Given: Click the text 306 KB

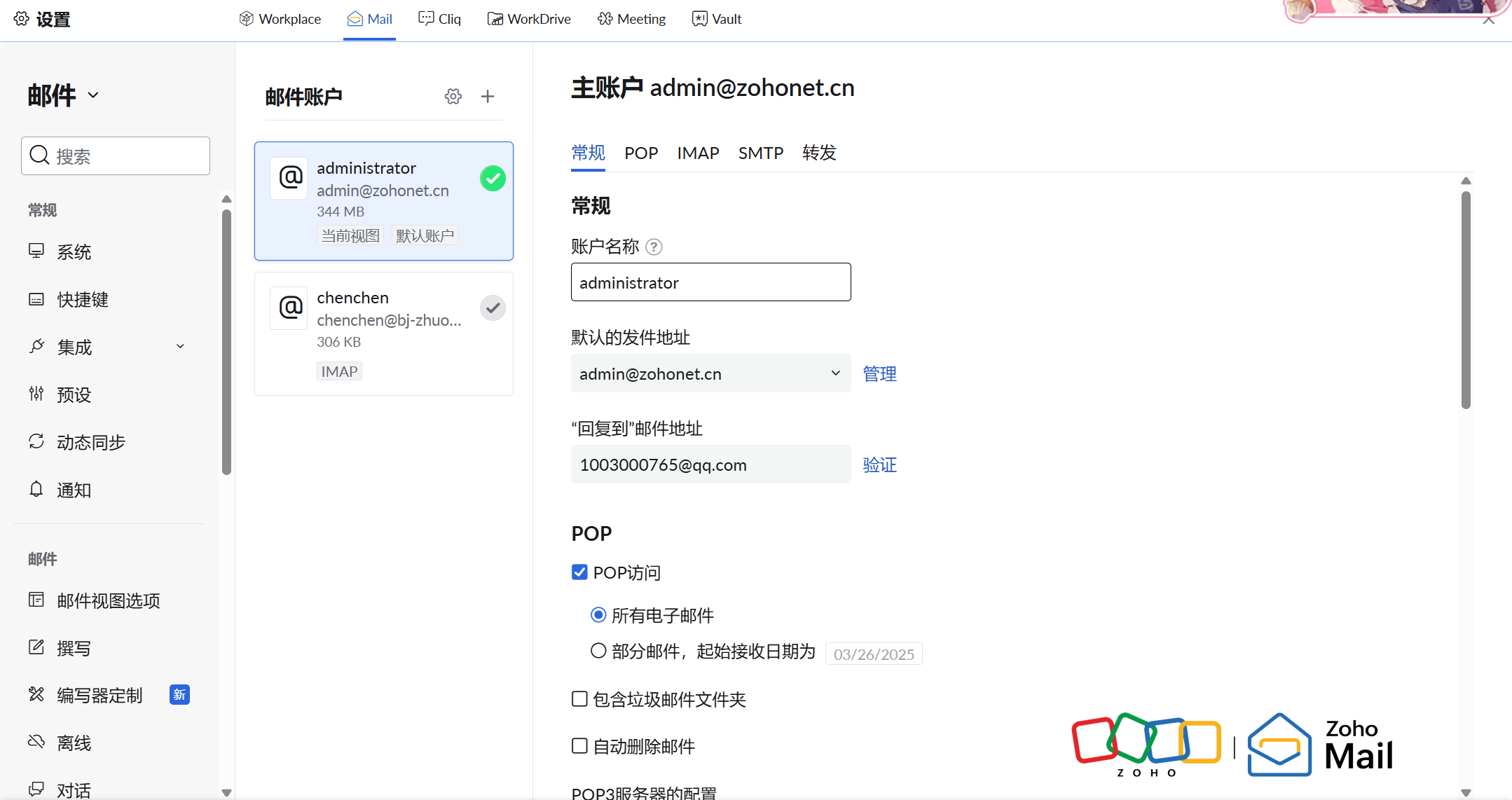Looking at the screenshot, I should [338, 342].
